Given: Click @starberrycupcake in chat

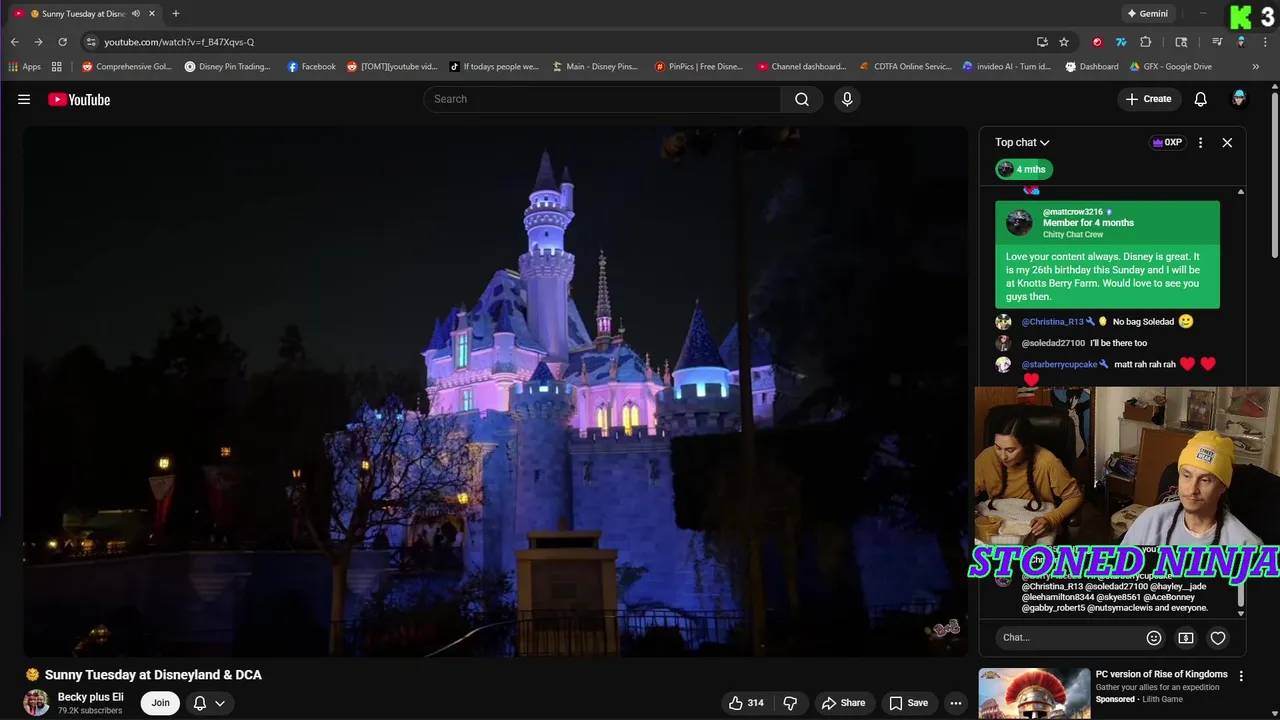Looking at the screenshot, I should tap(1059, 365).
